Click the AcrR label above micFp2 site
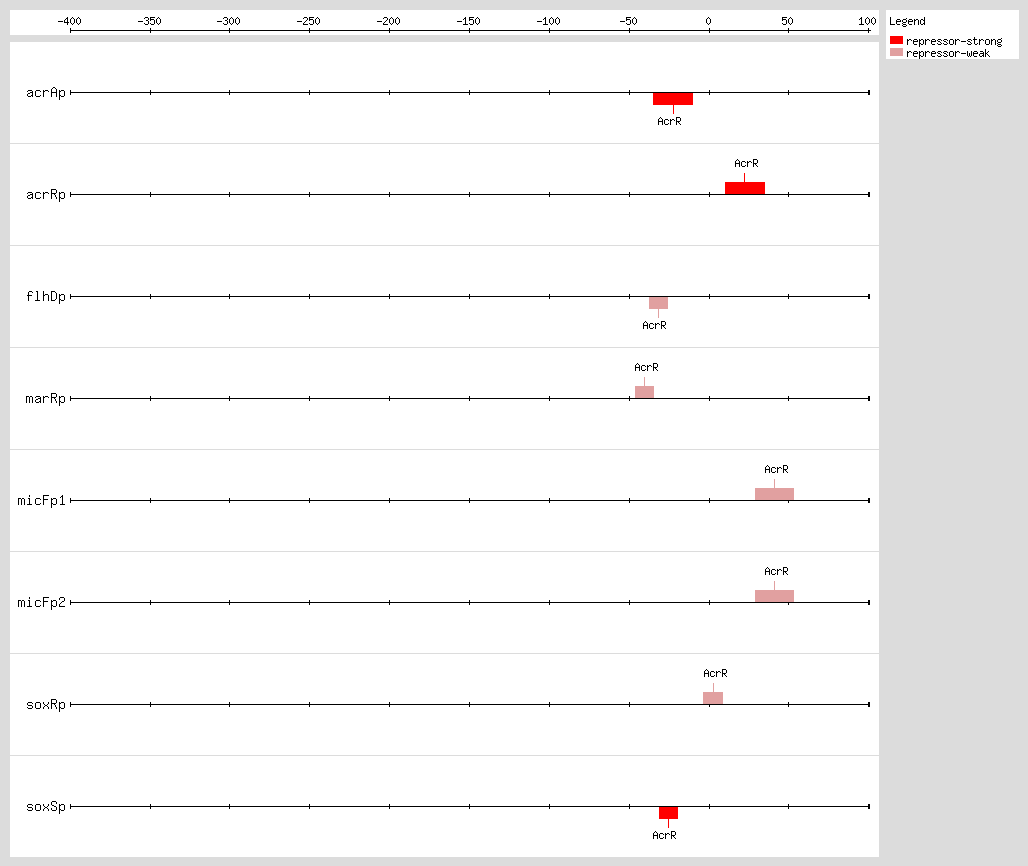The width and height of the screenshot is (1028, 866). coord(776,571)
